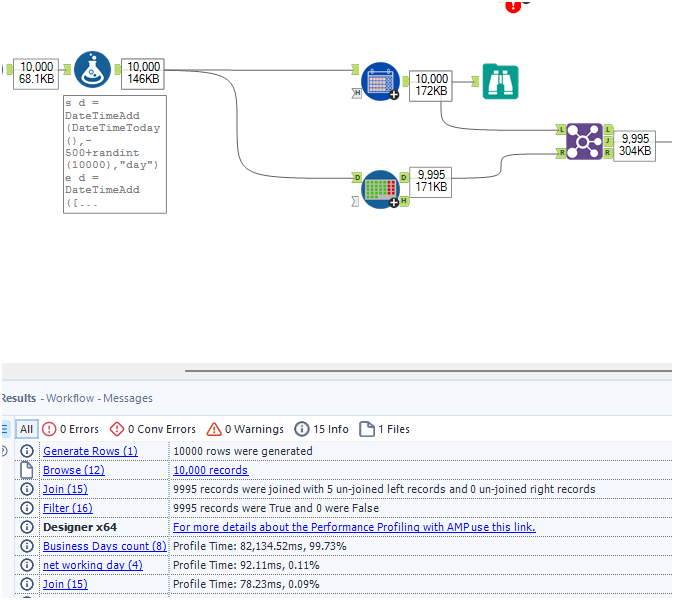
Task: Open the Generate Rows (1) link
Action: pyautogui.click(x=90, y=451)
